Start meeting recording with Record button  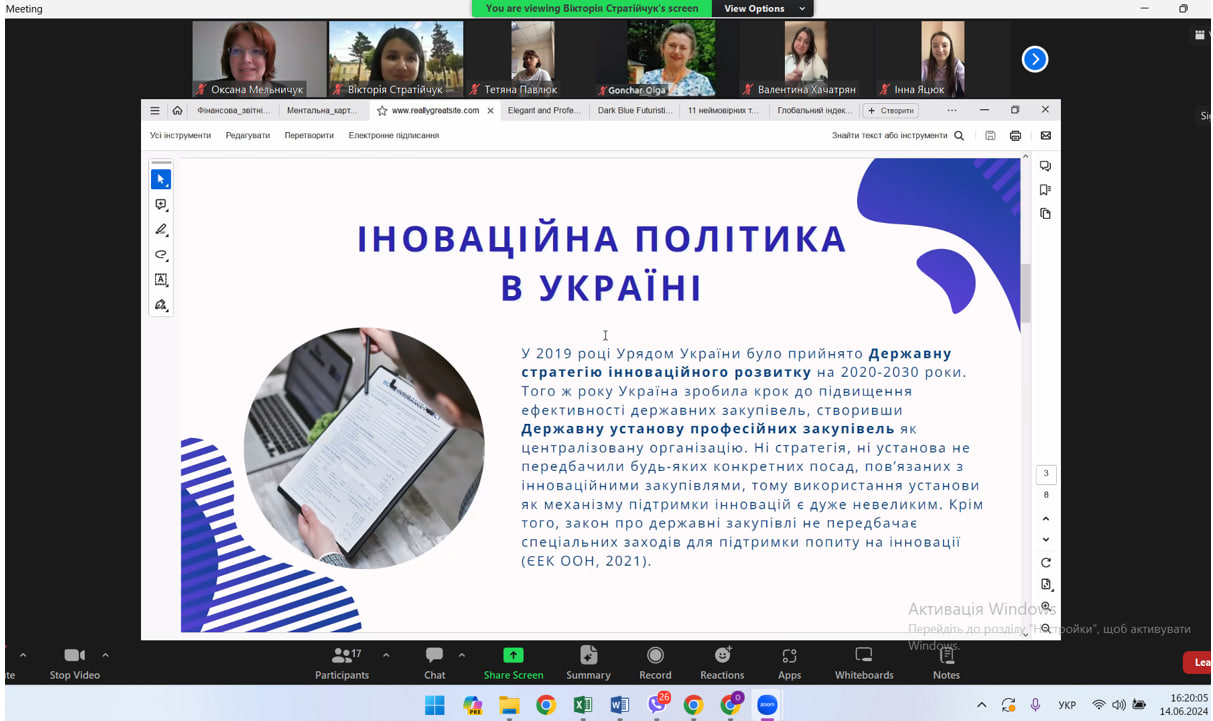(655, 662)
